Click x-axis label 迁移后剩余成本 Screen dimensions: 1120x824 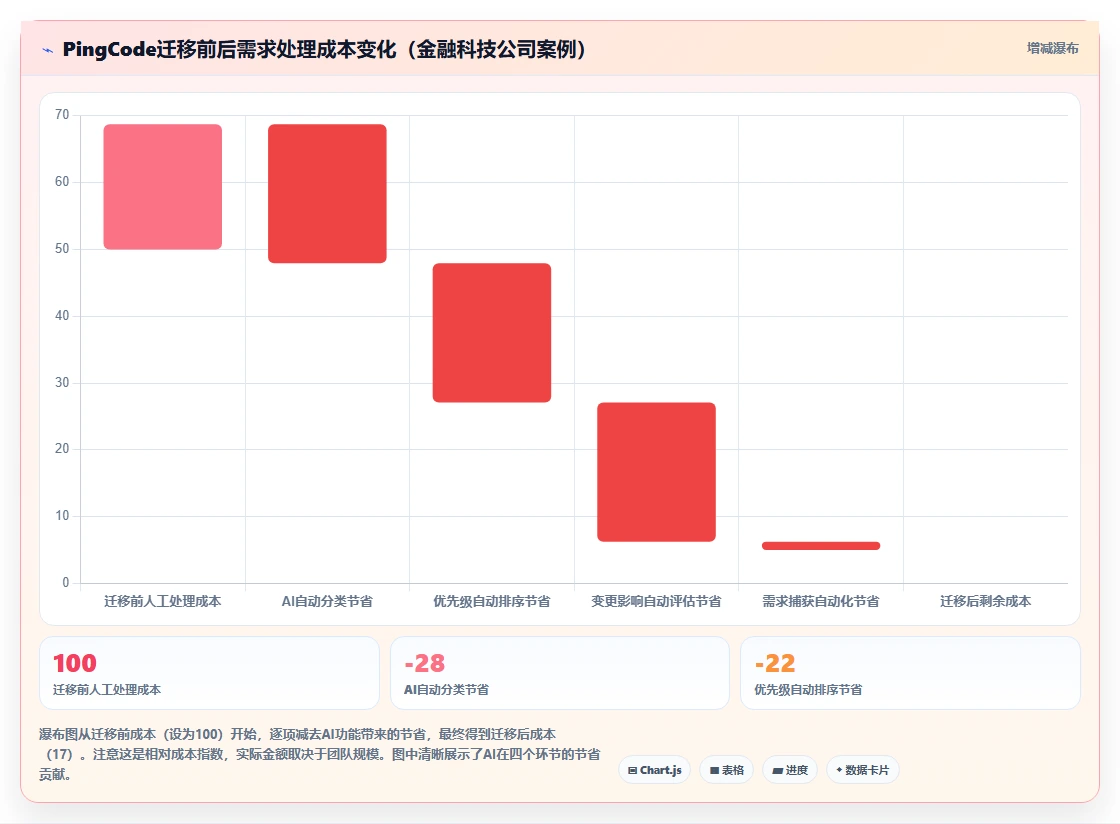pyautogui.click(x=986, y=601)
